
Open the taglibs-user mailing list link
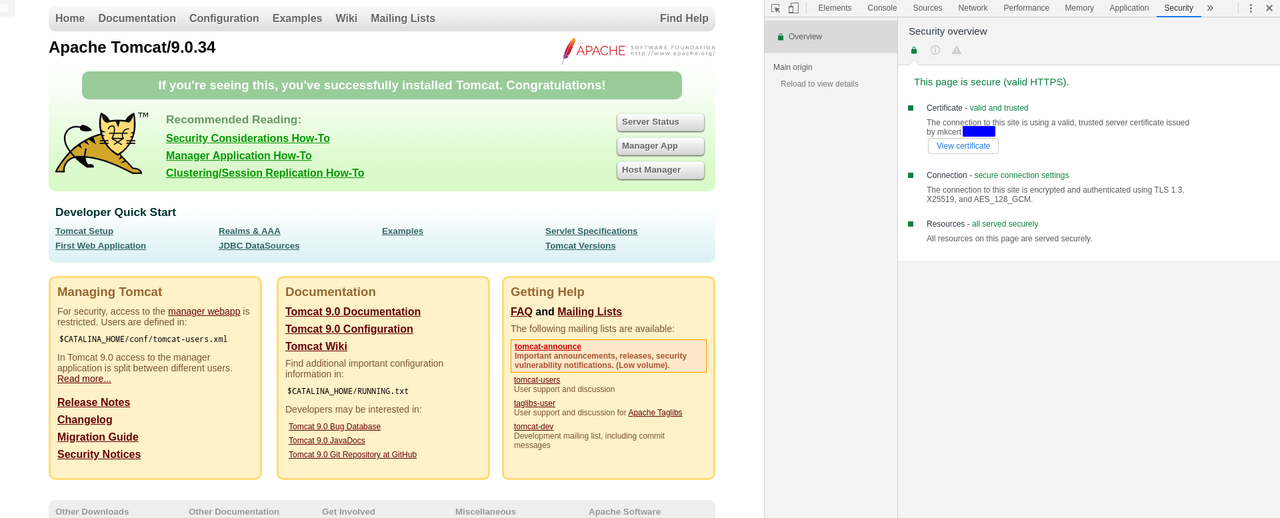click(x=534, y=403)
